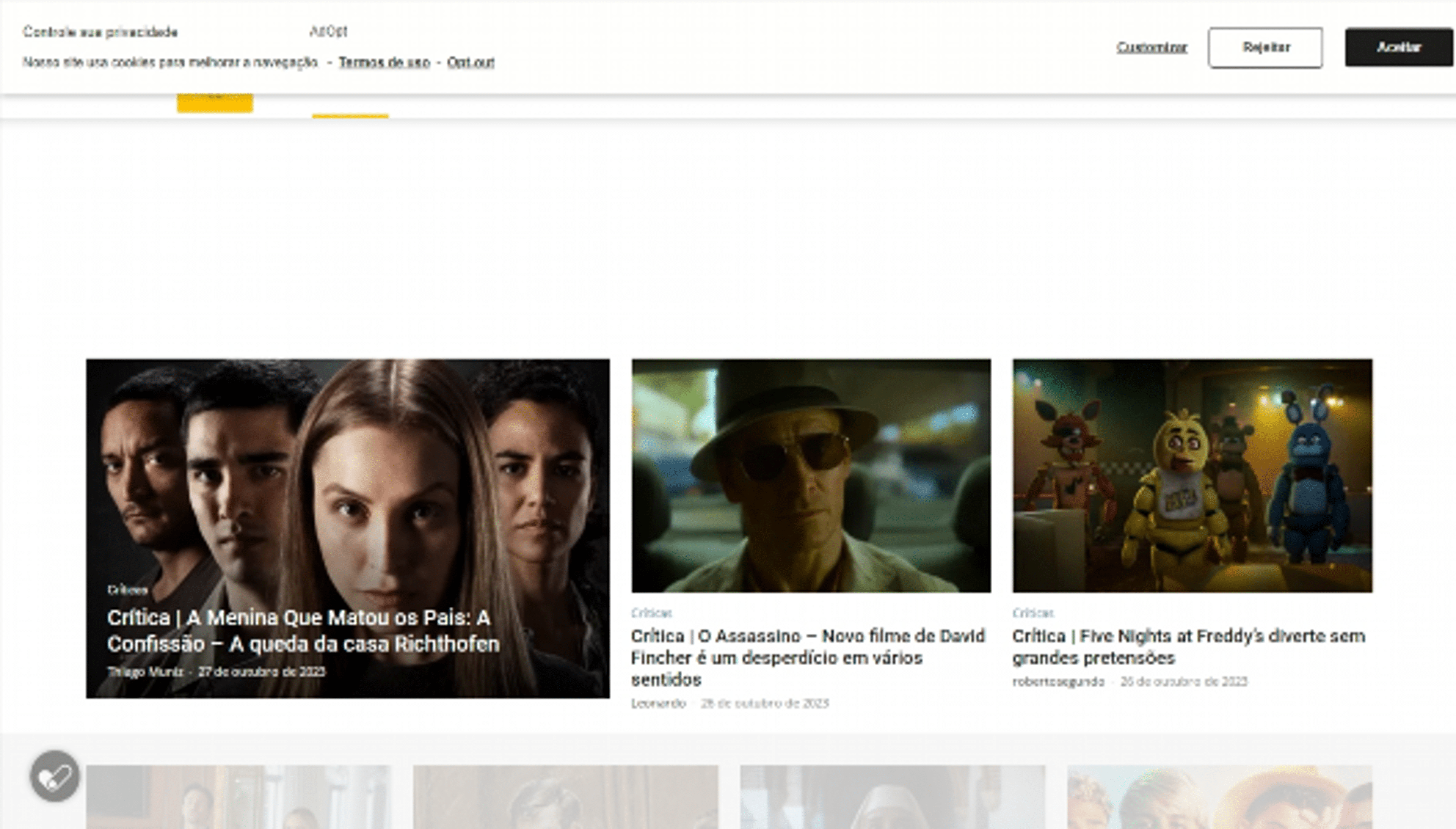The image size is (1456, 829).
Task: Click the last colorful thumbnail in bottom row
Action: click(1219, 797)
